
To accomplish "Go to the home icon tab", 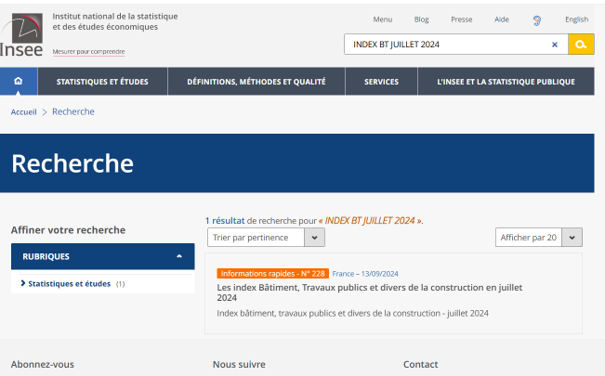I will tap(18, 81).
